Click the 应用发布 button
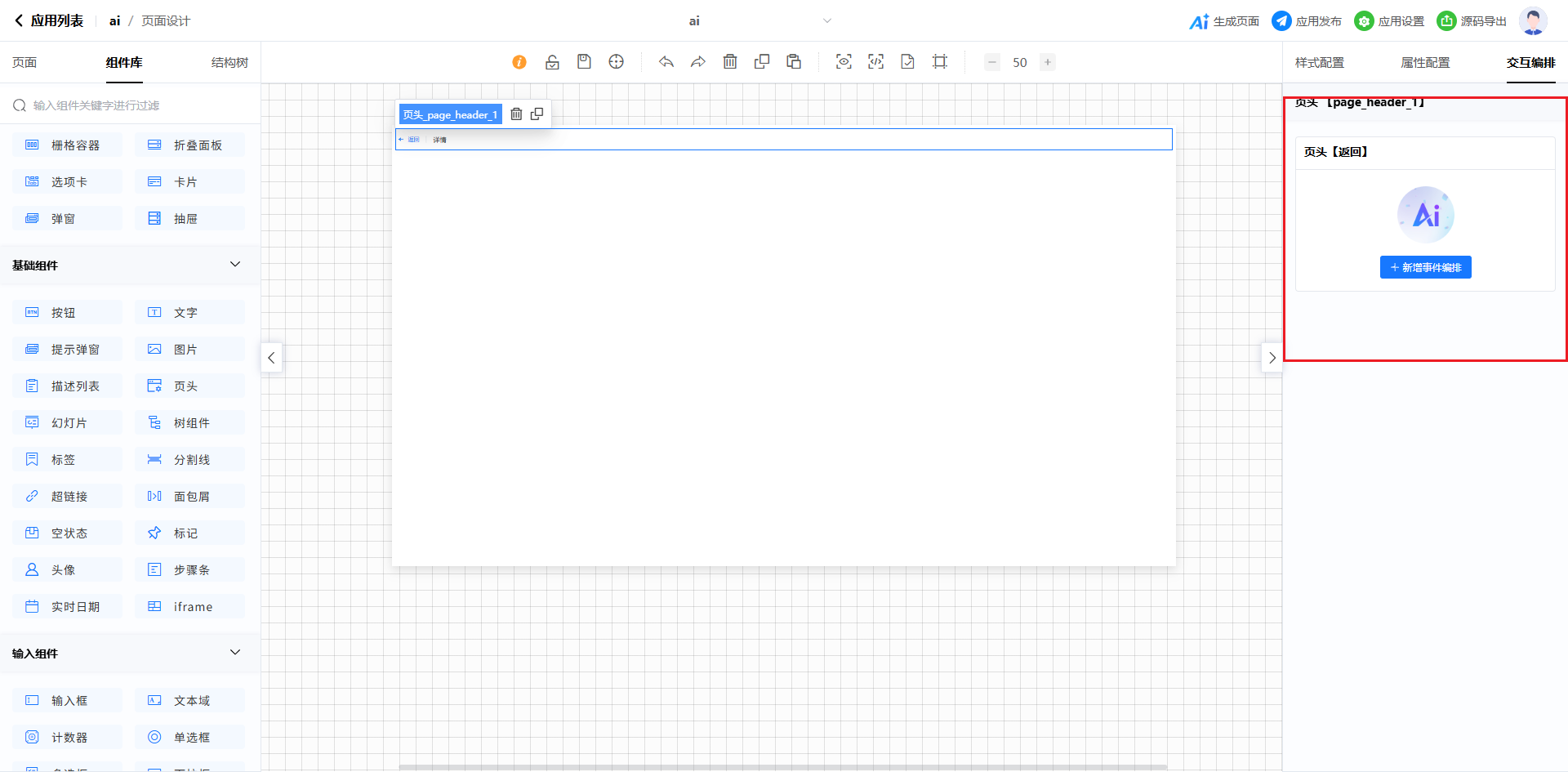Screen dimensions: 1568x772 [1307, 21]
